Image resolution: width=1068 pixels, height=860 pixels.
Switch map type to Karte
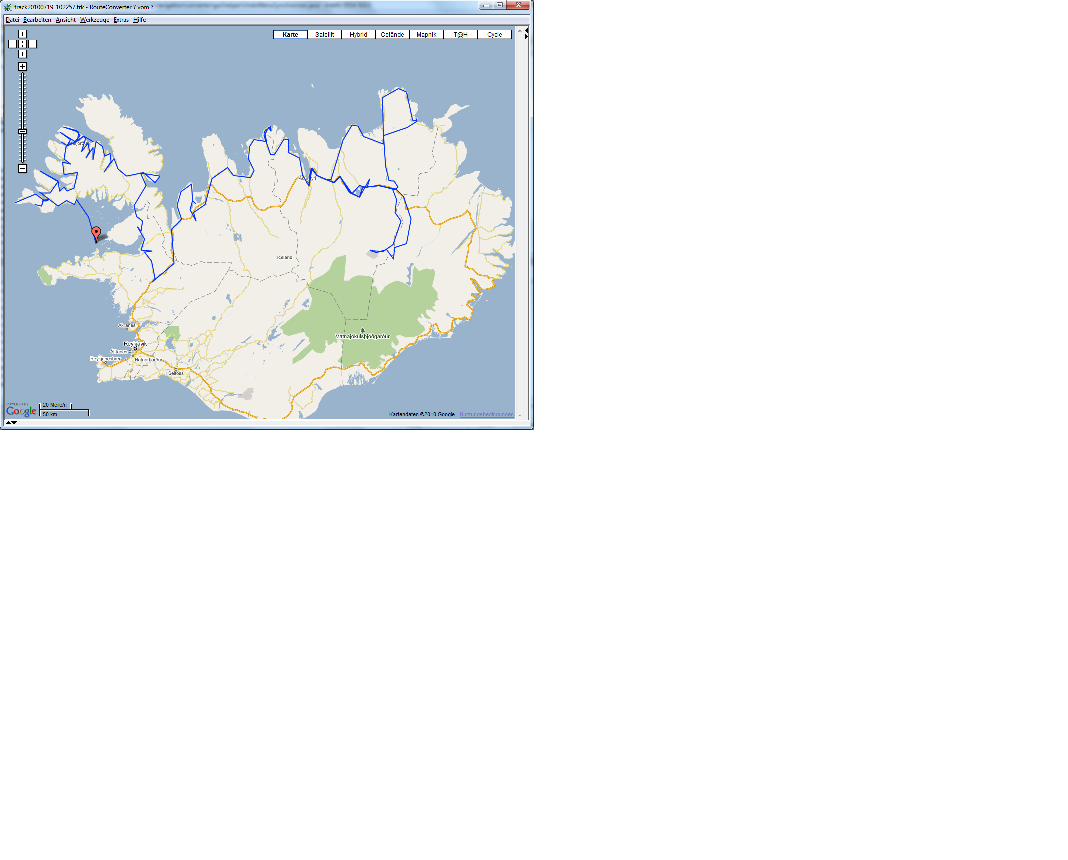[x=290, y=35]
